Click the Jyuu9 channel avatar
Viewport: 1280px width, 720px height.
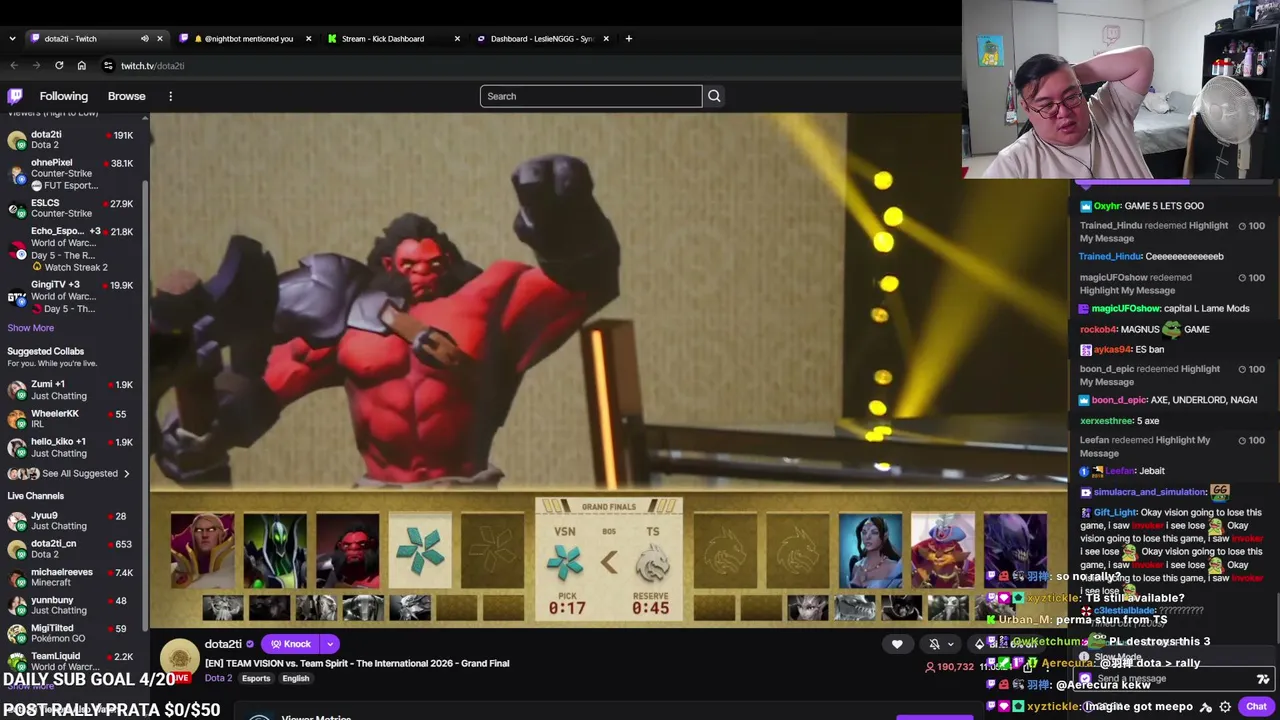pos(17,521)
